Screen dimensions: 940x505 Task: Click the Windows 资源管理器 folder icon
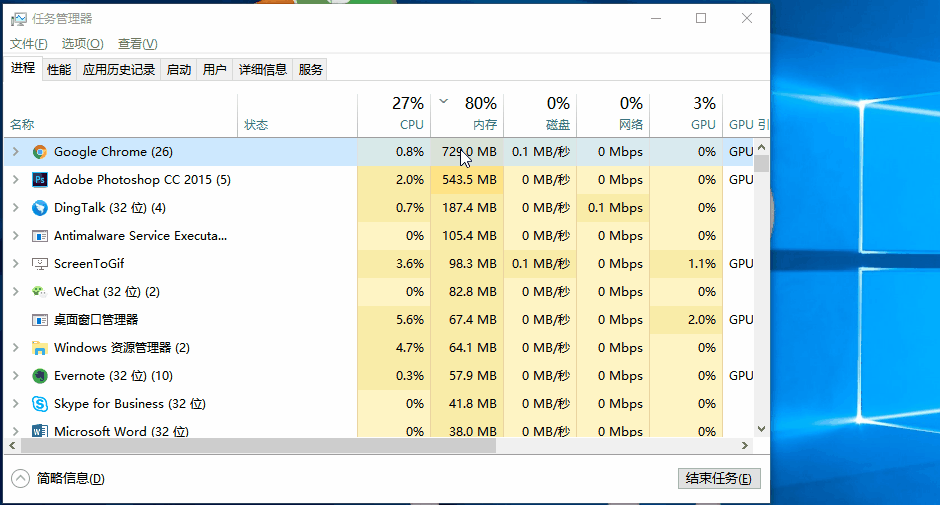click(x=40, y=348)
